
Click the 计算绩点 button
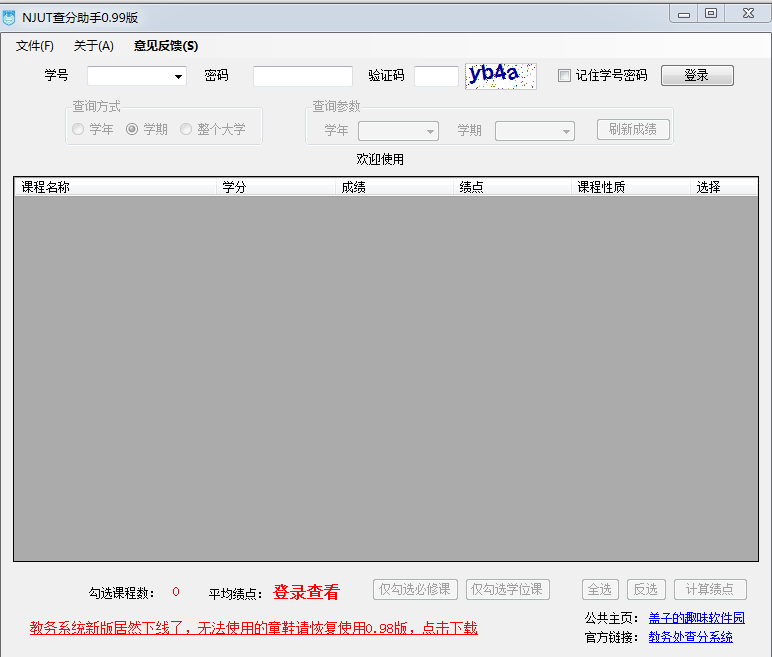[710, 590]
